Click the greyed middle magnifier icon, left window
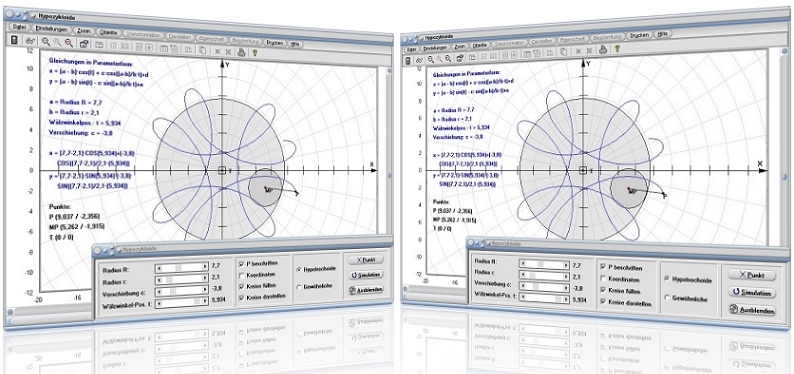The width and height of the screenshot is (794, 374). pyautogui.click(x=57, y=43)
